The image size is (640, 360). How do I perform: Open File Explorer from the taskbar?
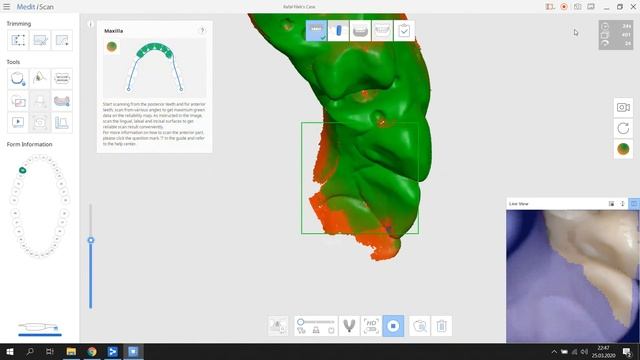tap(71, 351)
